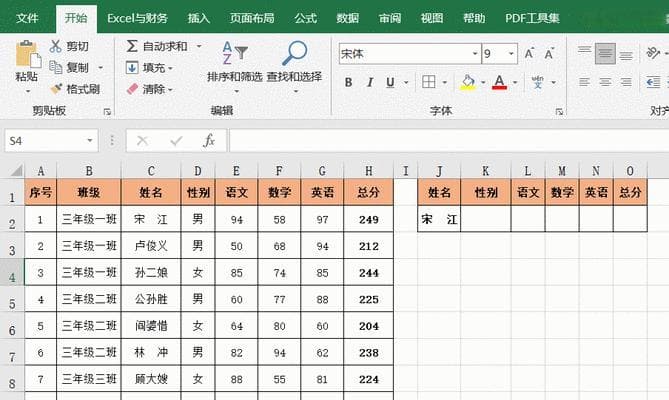Switch to the PDF工具集 tab
The image size is (669, 400).
[532, 18]
